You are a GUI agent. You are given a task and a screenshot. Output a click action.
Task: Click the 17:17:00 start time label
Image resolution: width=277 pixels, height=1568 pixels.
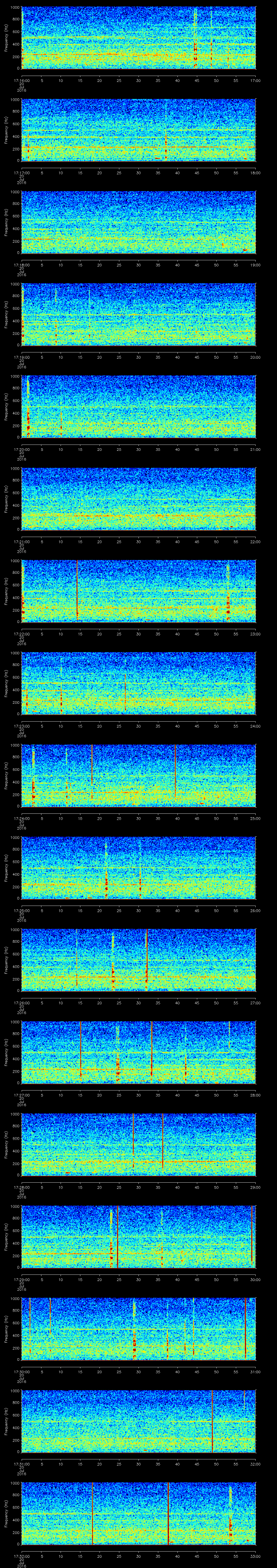pos(21,173)
